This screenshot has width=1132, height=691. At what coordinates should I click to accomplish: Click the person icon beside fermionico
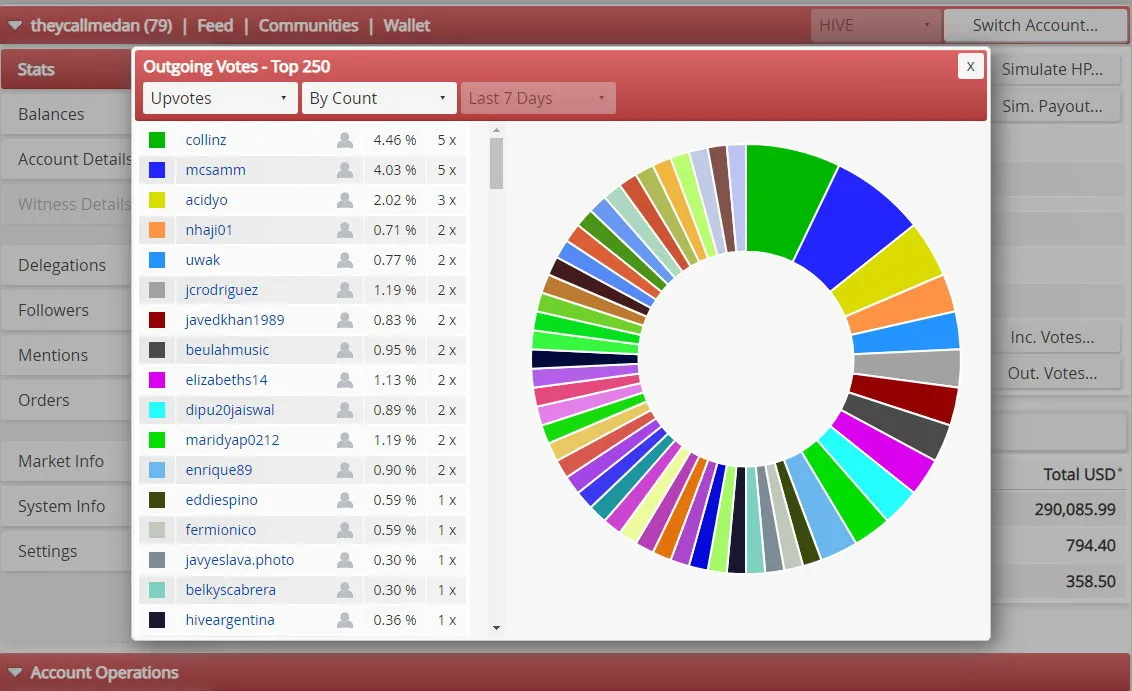point(345,529)
